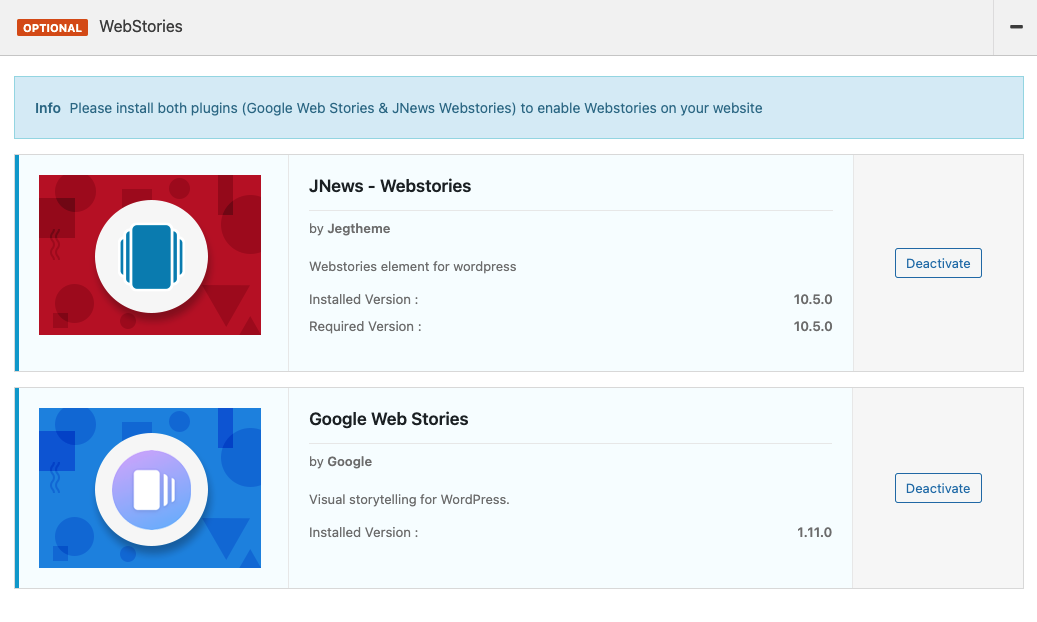
Task: Click the 'Webstories element for wordpress' description
Action: click(x=412, y=267)
